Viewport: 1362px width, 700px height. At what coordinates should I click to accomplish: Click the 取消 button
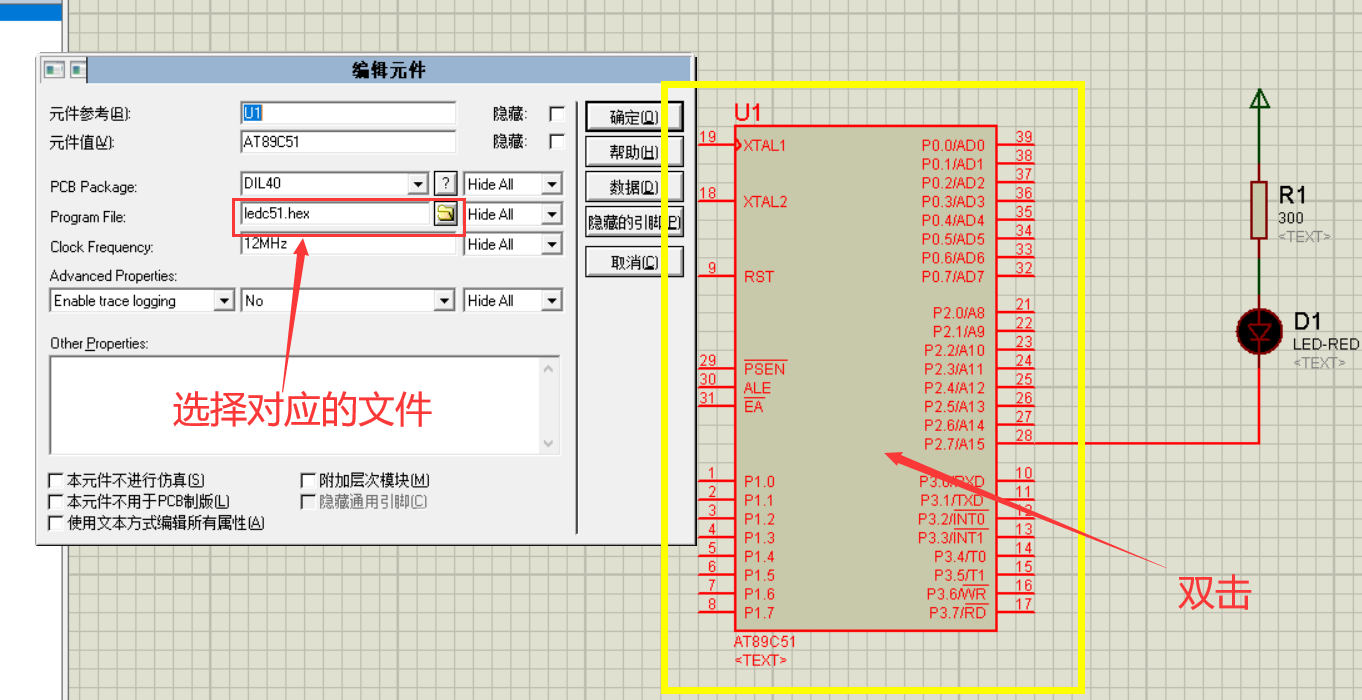pyautogui.click(x=634, y=262)
